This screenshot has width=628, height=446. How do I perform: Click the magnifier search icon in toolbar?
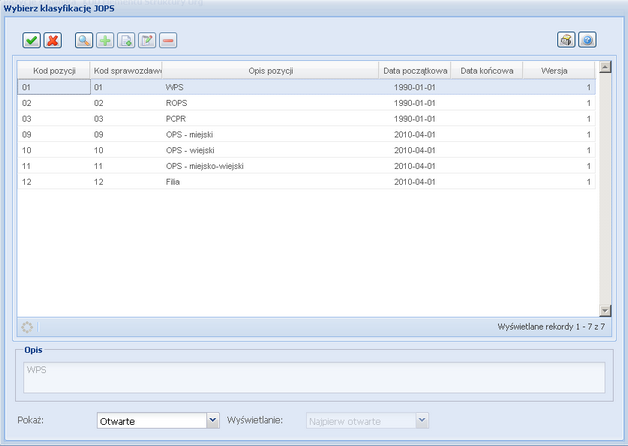click(85, 40)
